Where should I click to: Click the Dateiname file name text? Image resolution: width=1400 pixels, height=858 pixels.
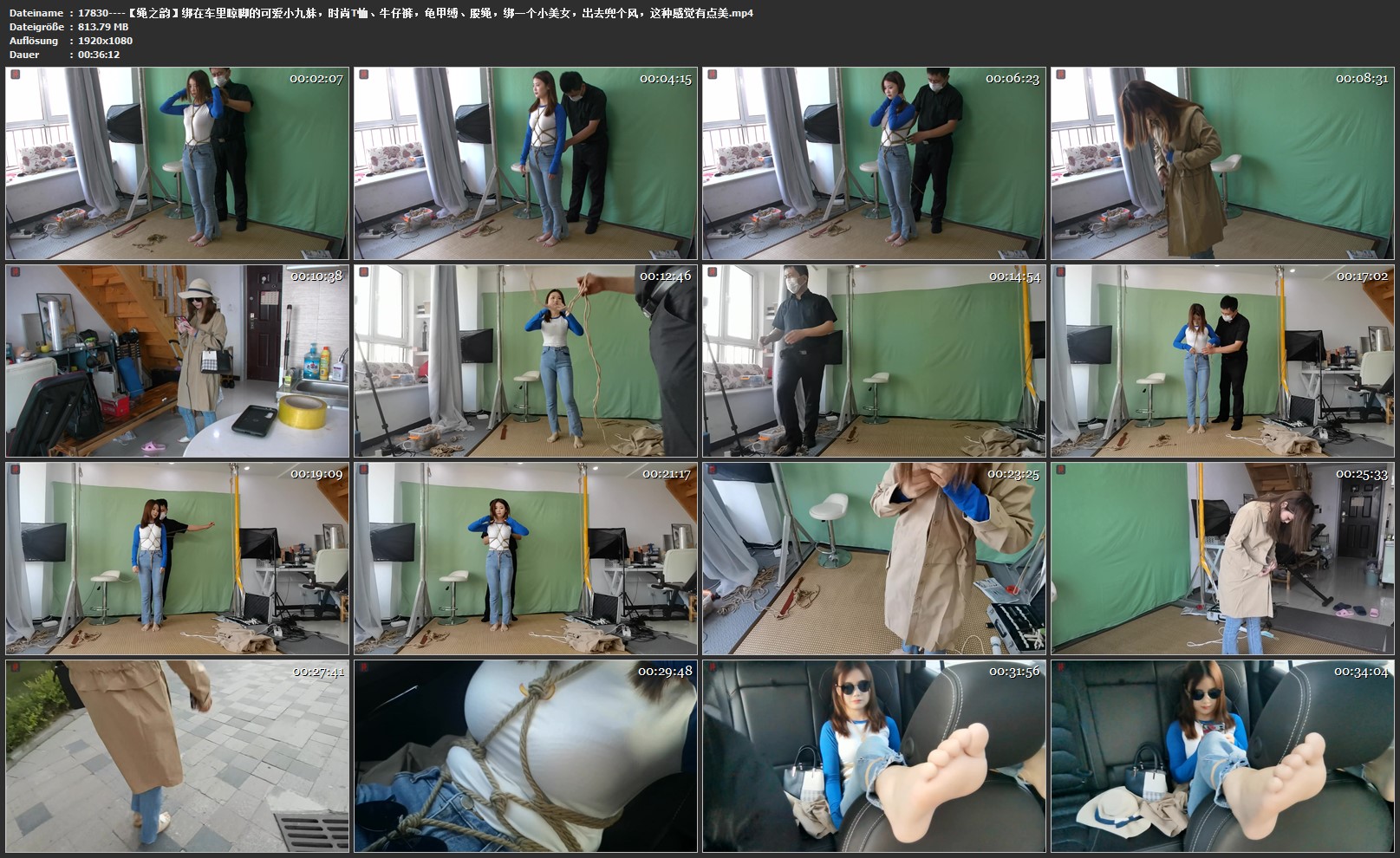coord(415,13)
